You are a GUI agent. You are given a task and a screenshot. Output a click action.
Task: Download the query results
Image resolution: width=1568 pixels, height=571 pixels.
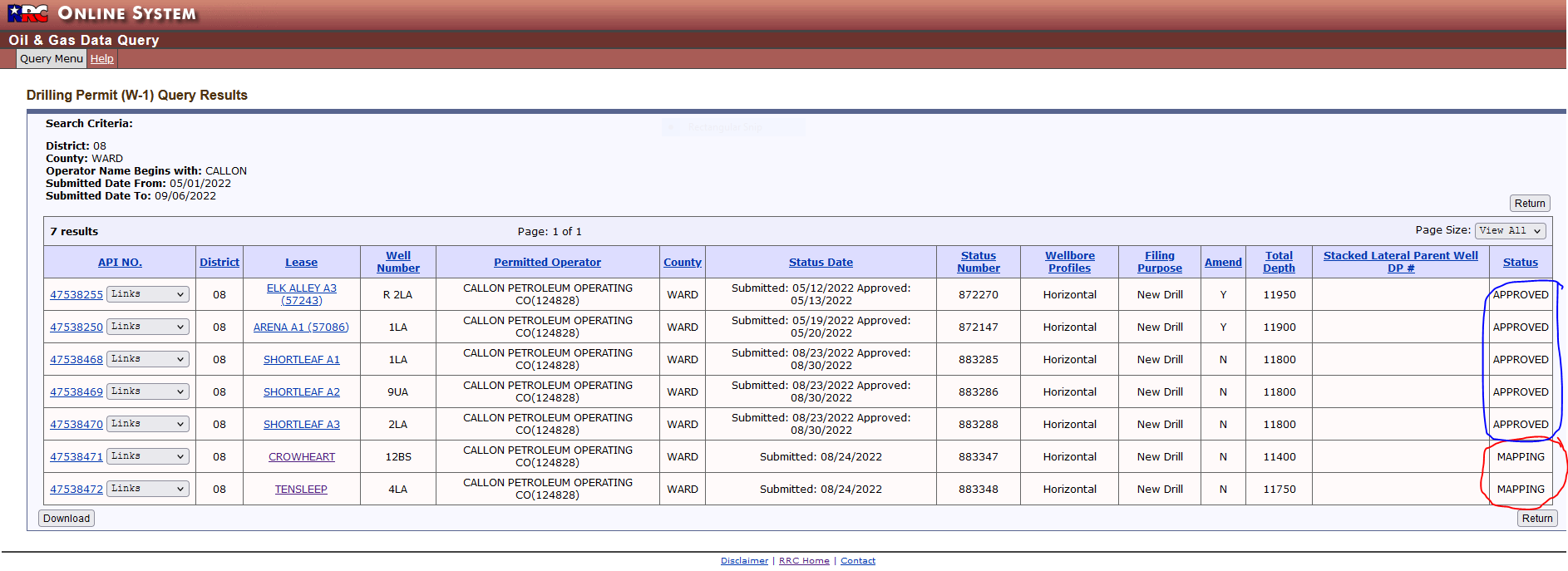click(x=67, y=519)
